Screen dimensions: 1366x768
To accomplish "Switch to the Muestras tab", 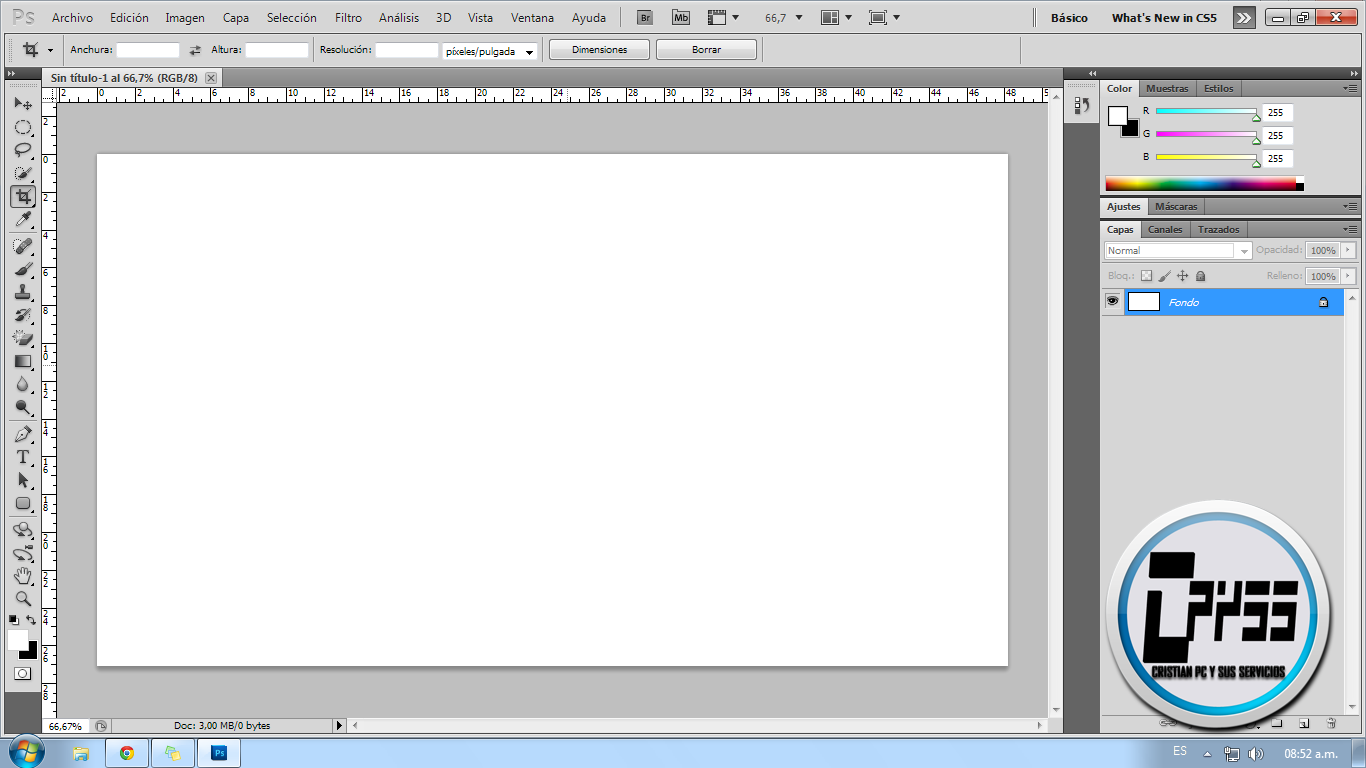I will [x=1167, y=89].
